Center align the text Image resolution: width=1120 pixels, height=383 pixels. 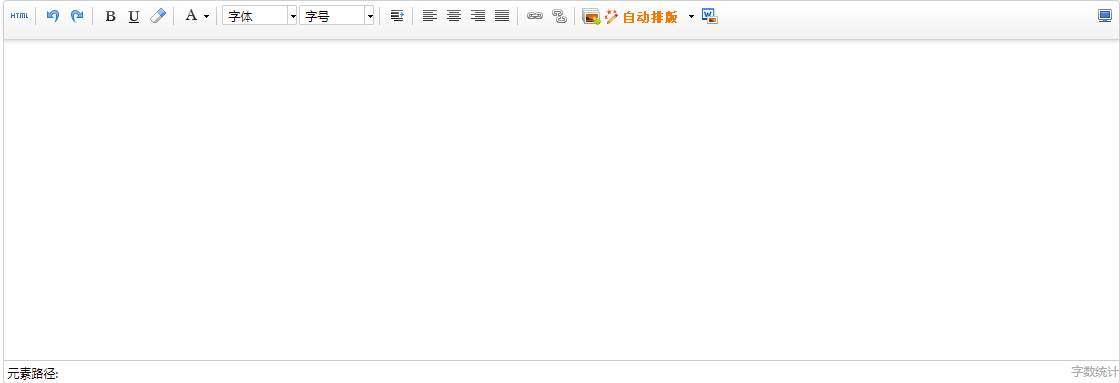(x=454, y=16)
